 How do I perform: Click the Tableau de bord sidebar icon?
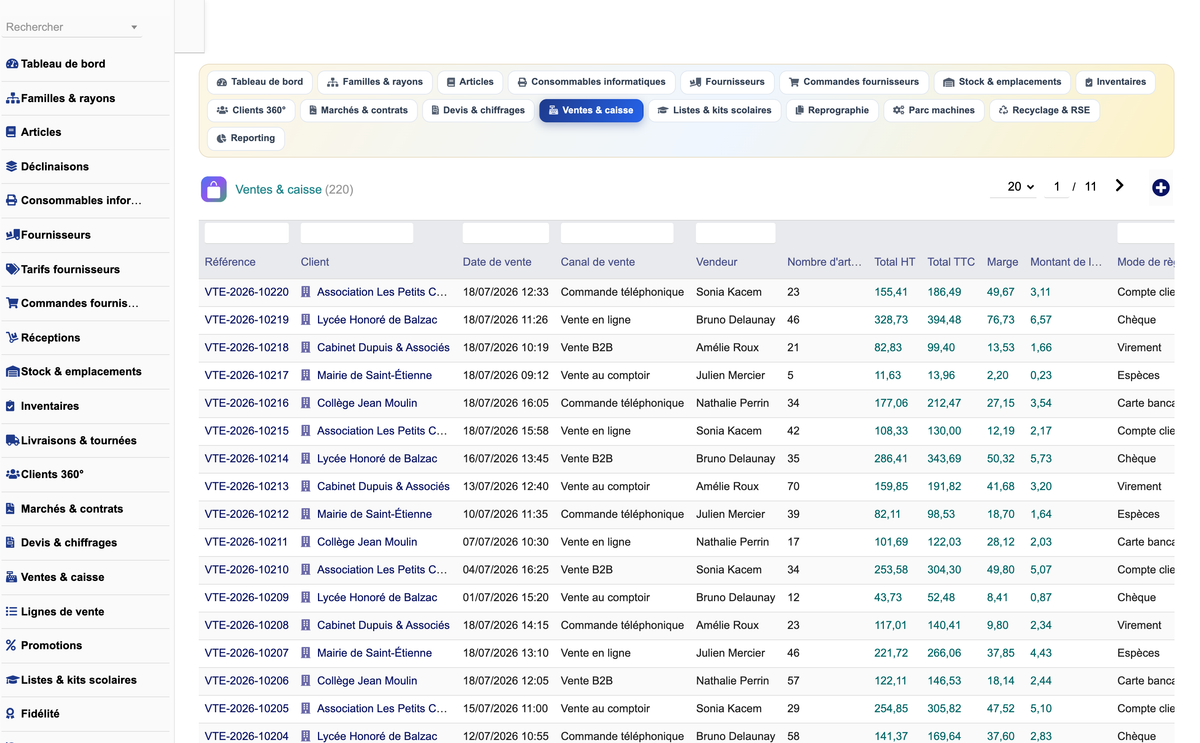tap(12, 64)
